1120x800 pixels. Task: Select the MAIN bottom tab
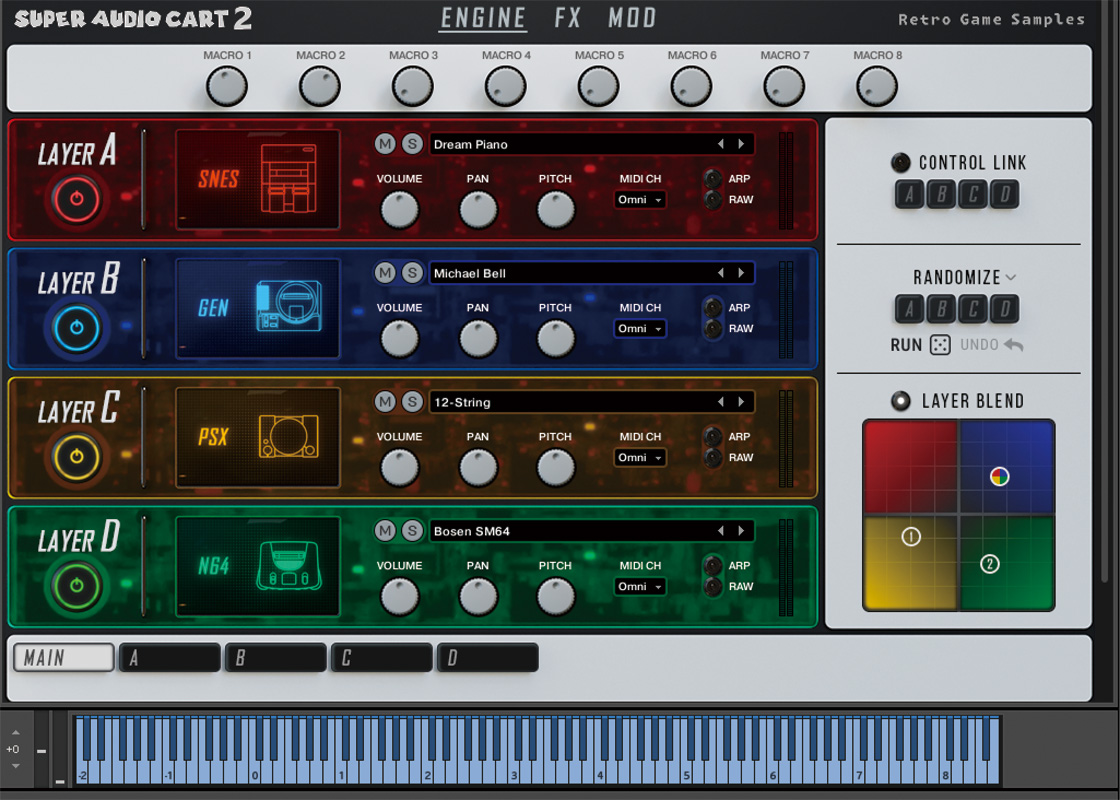[64, 658]
